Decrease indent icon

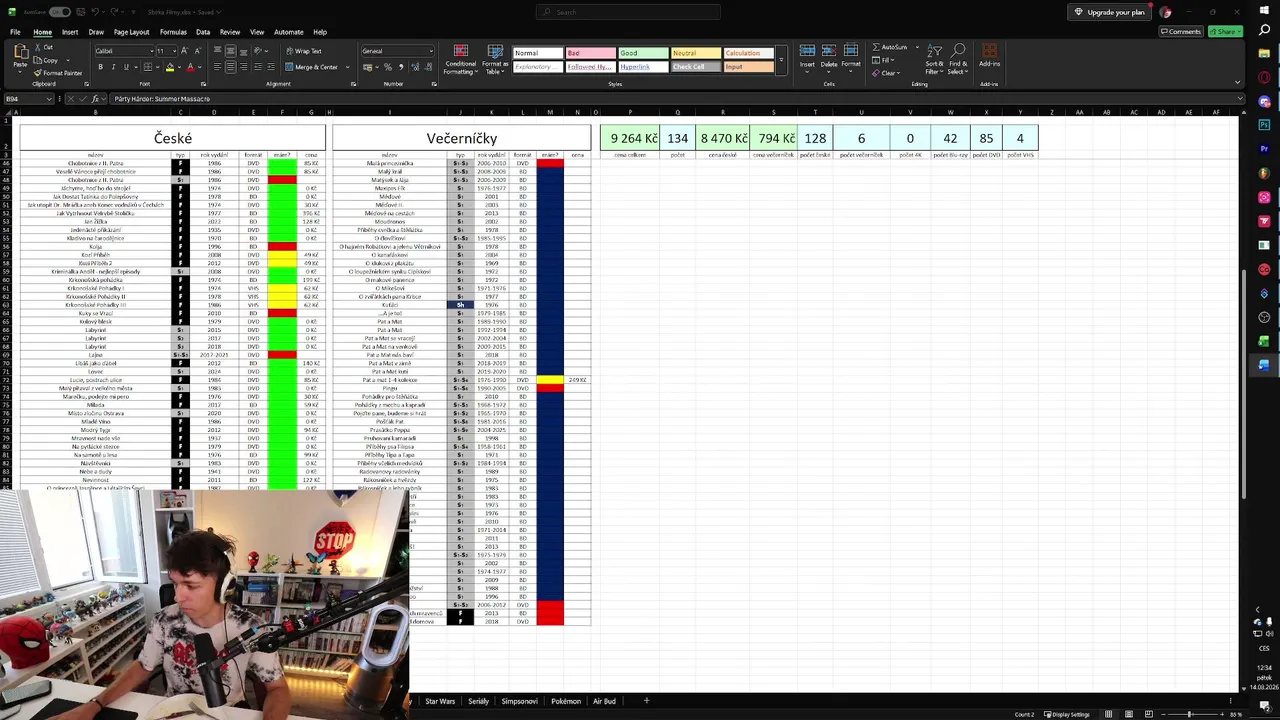click(259, 67)
